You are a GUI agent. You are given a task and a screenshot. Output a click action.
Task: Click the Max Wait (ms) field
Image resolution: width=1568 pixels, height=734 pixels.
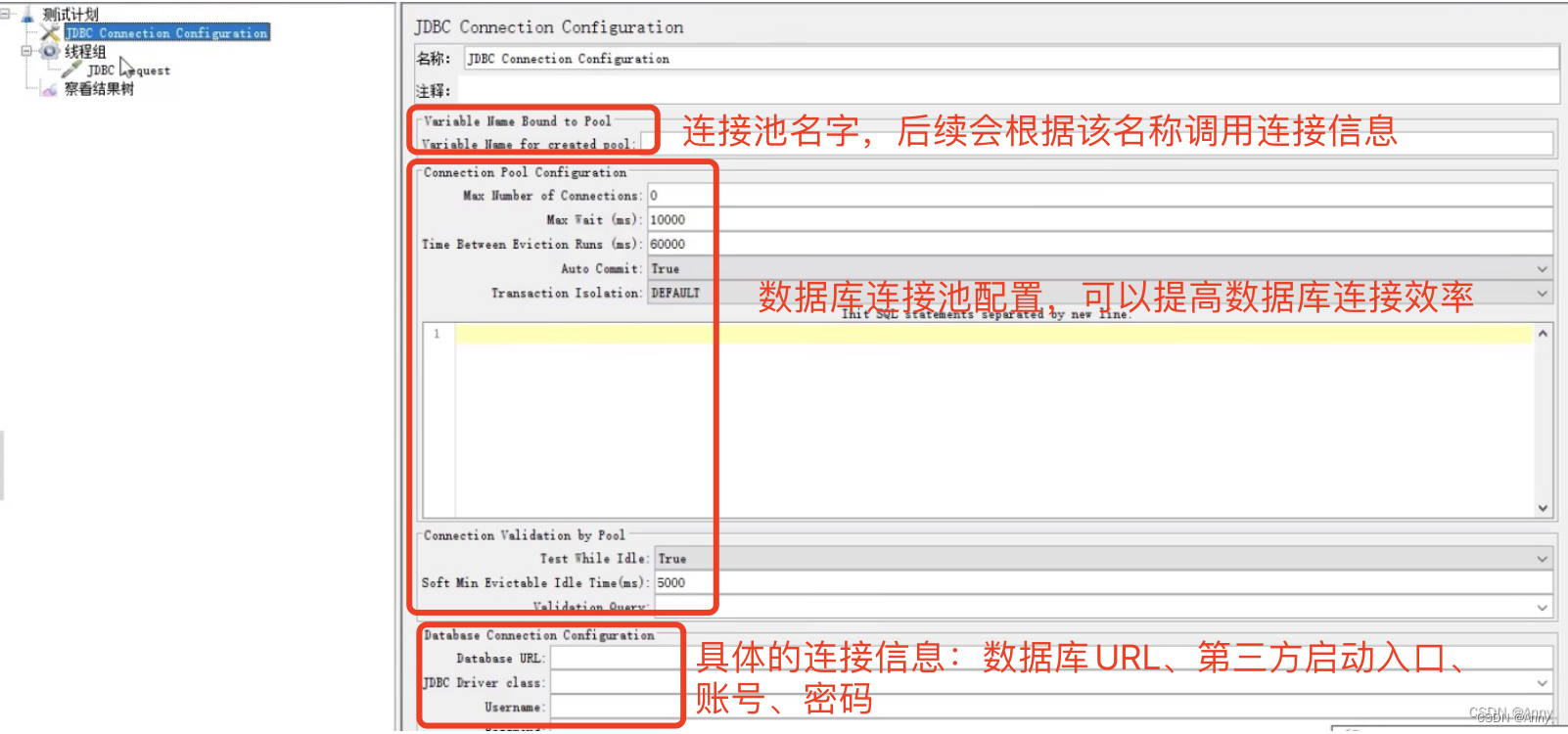pos(1100,219)
